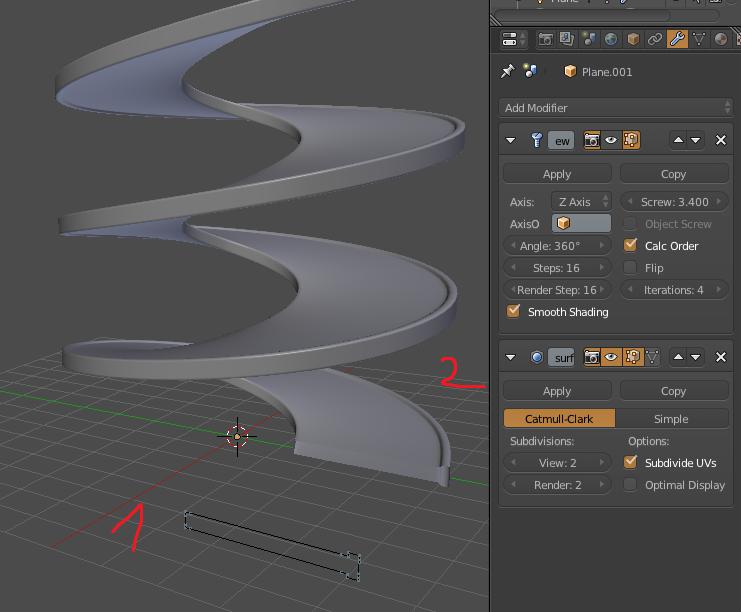Enable the Flip checkbox

[x=630, y=267]
